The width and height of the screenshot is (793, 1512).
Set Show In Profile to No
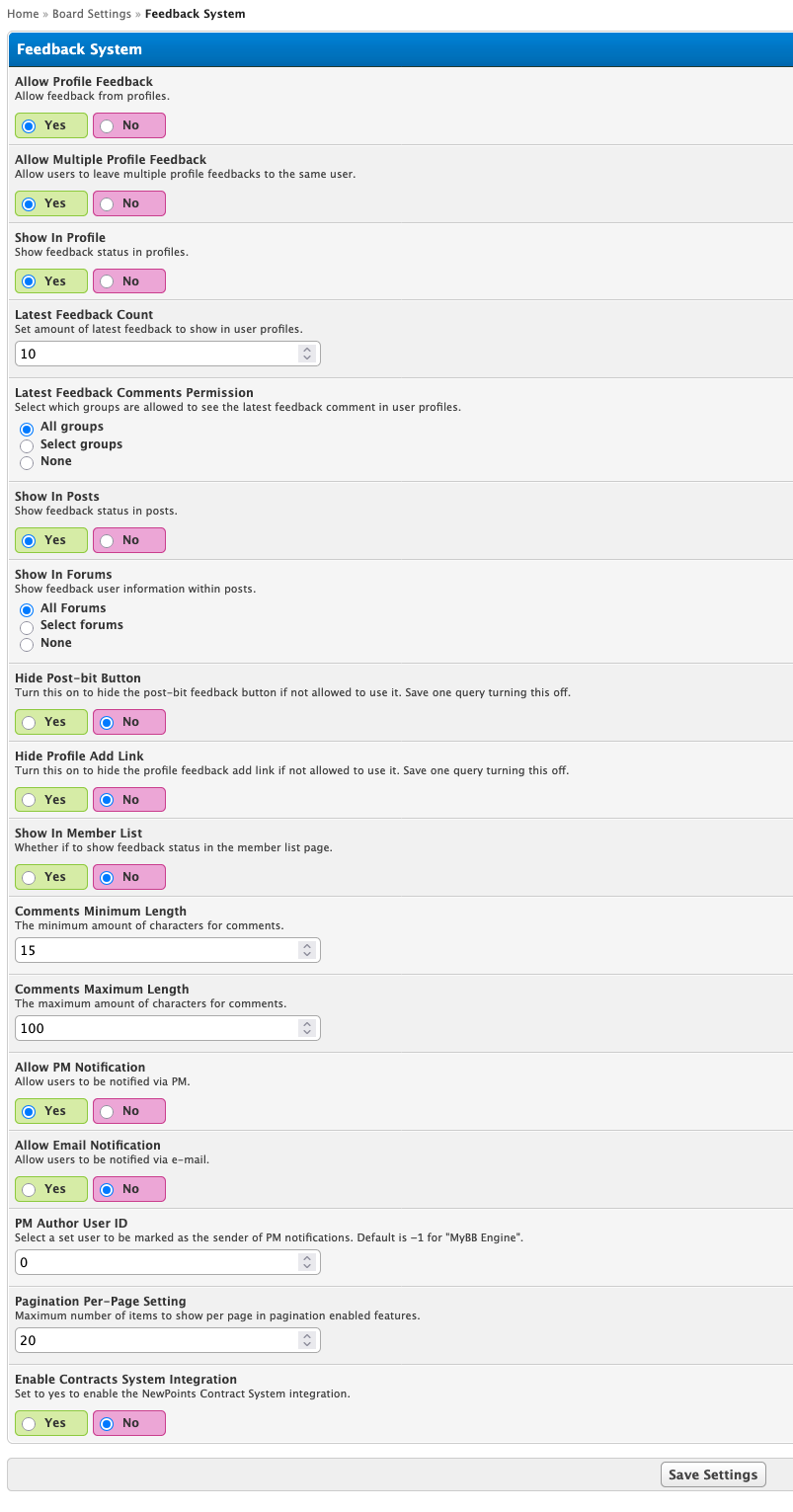[128, 281]
